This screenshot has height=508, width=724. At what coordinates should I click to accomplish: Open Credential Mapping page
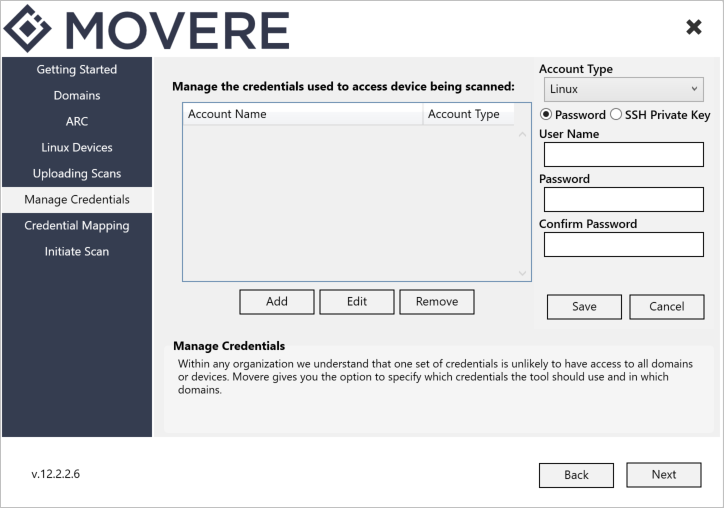[x=77, y=226]
